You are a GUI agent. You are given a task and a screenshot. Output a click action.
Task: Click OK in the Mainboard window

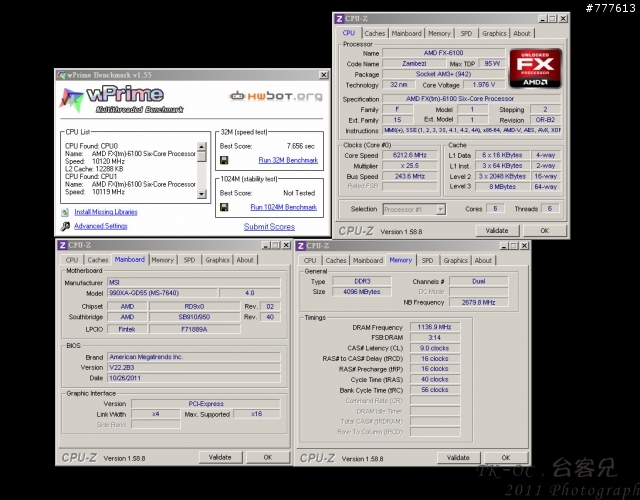pyautogui.click(x=268, y=458)
